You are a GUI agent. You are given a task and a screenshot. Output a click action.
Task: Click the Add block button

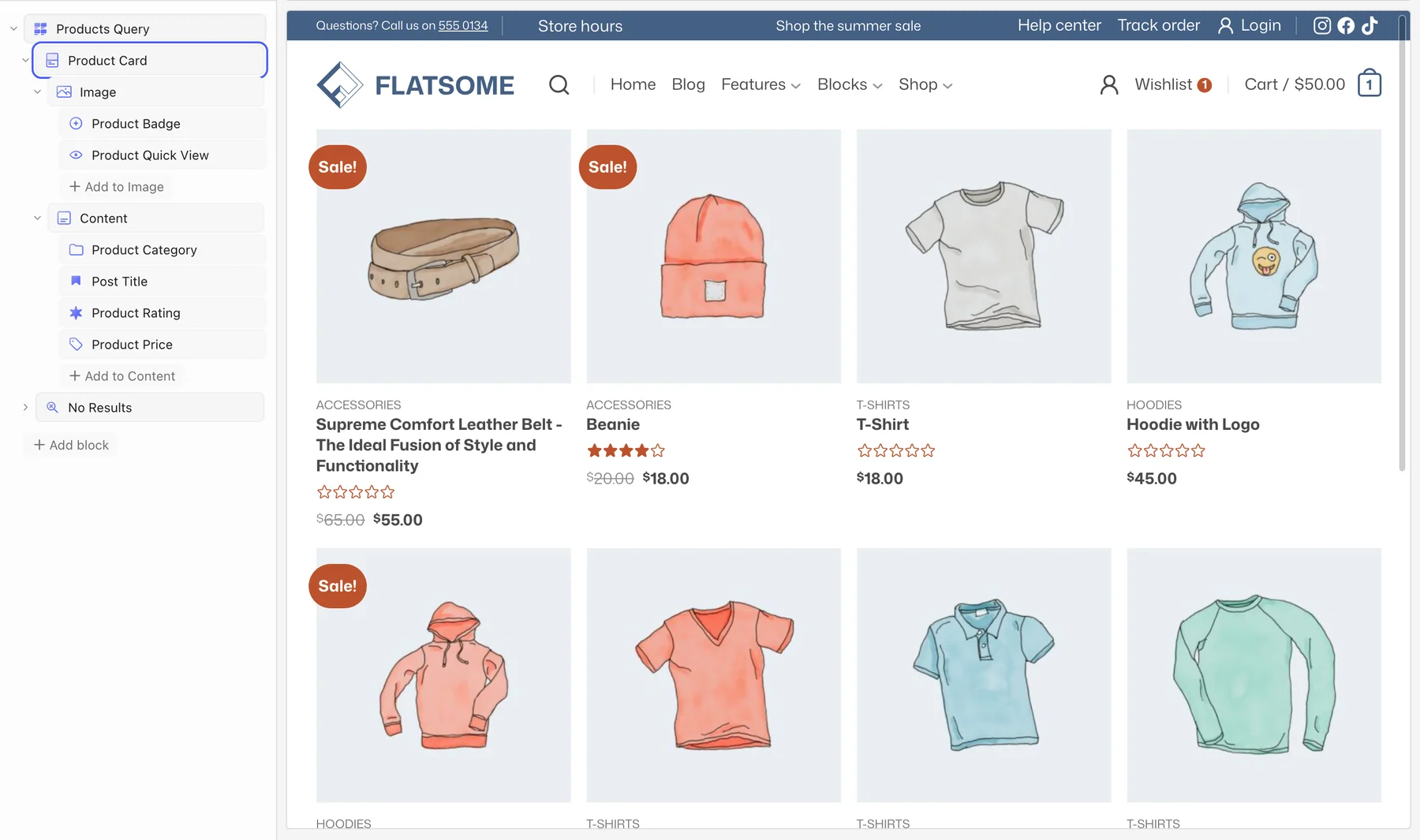71,445
